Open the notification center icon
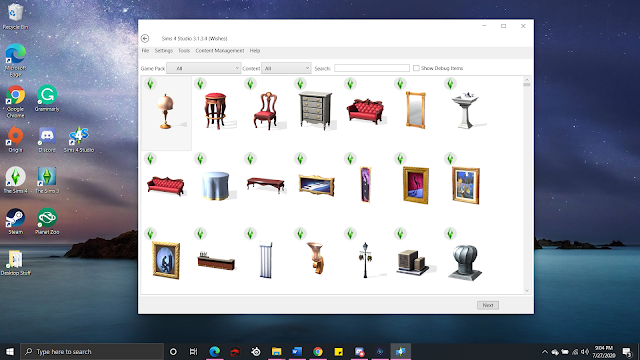640x360 pixels. (627, 351)
